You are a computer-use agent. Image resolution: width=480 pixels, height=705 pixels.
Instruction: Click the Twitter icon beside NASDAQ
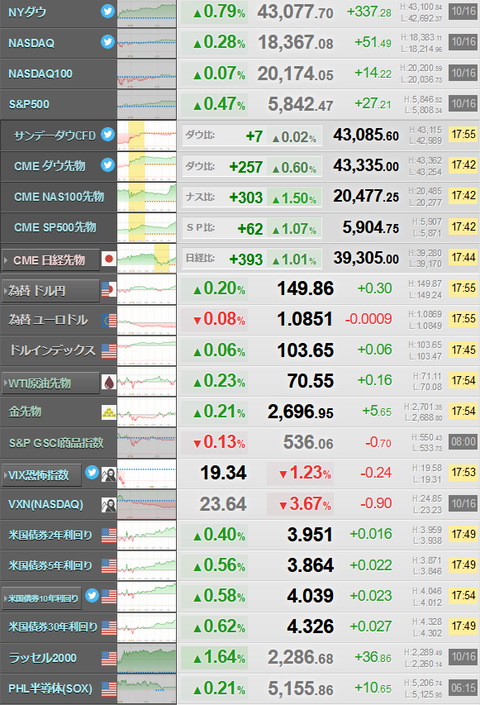[107, 42]
